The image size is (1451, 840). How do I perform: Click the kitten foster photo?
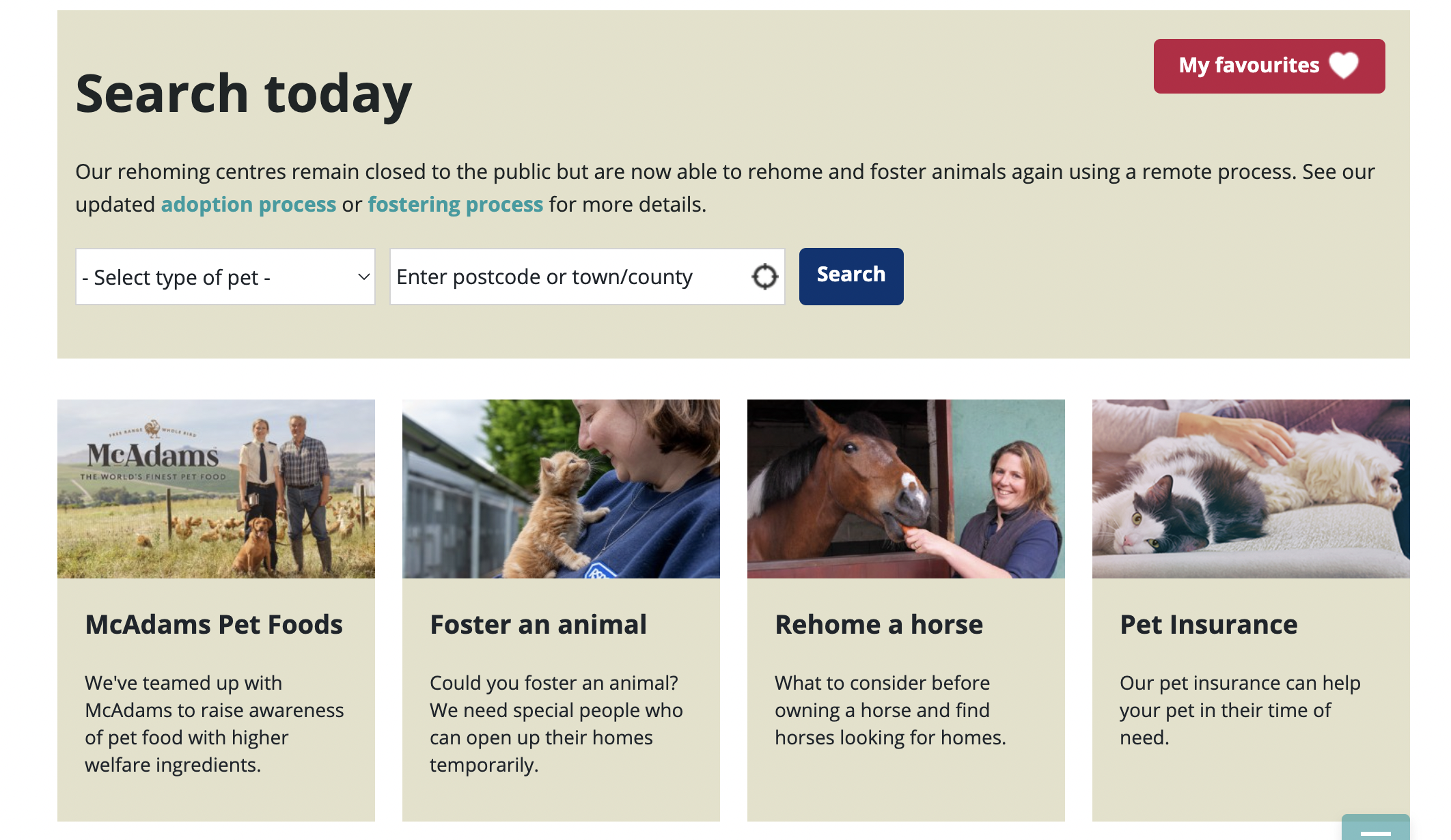561,489
